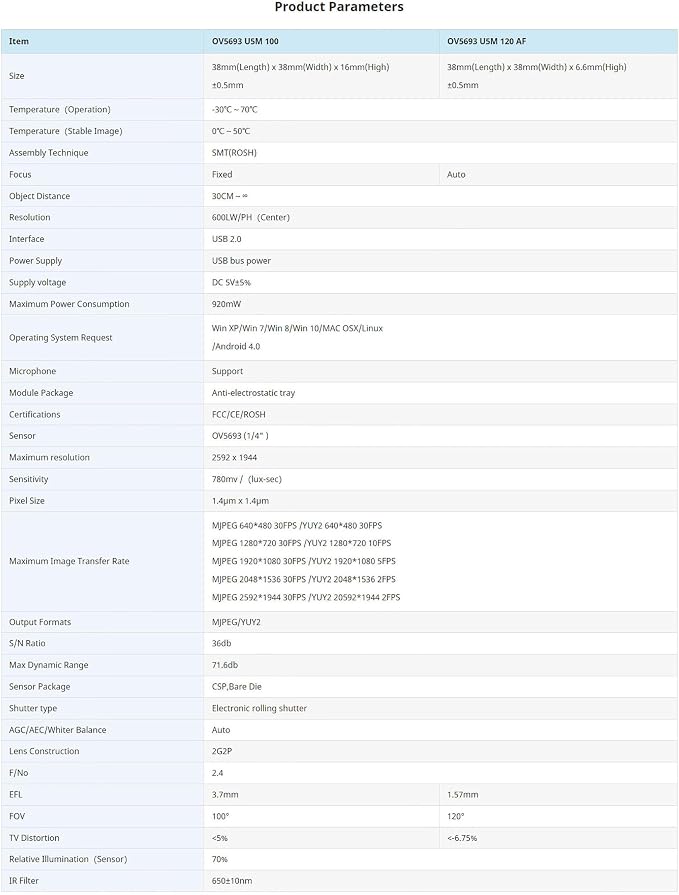This screenshot has height=895, width=679.
Task: Select the SMT(ROSH) assembly technique value
Action: pyautogui.click(x=235, y=153)
